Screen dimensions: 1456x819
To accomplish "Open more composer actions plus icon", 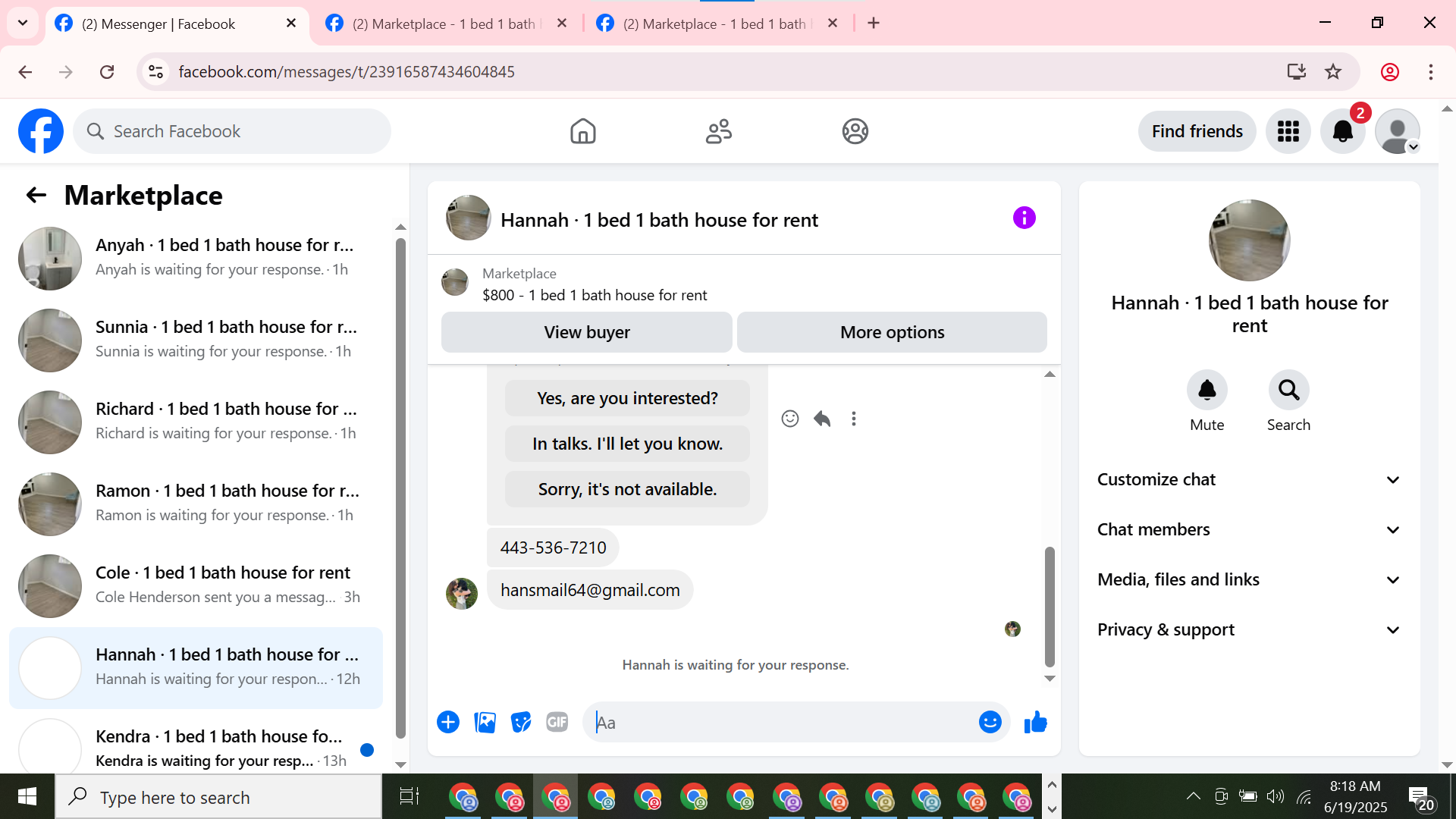I will 448,722.
